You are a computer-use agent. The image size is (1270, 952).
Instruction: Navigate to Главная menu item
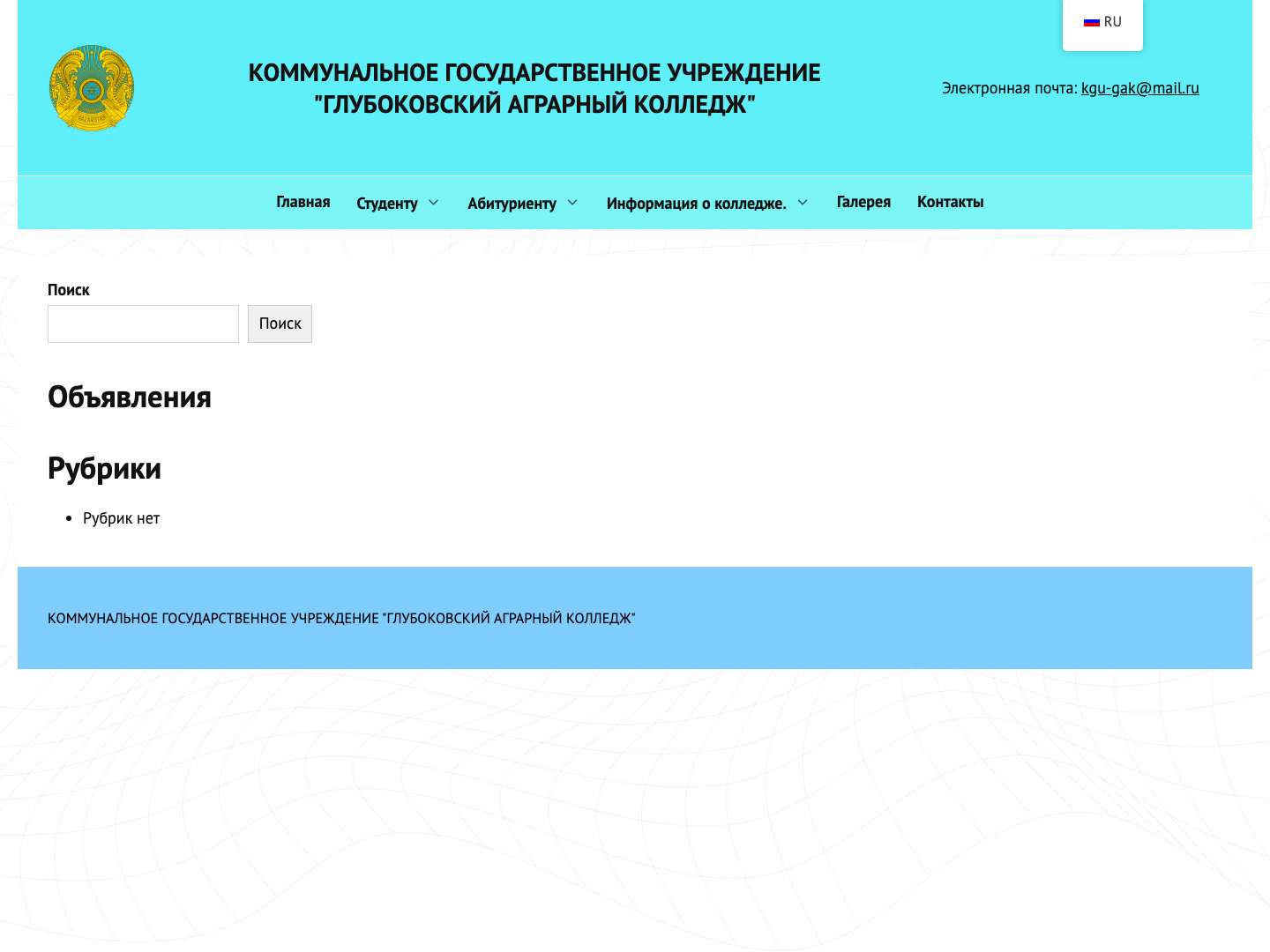point(303,202)
